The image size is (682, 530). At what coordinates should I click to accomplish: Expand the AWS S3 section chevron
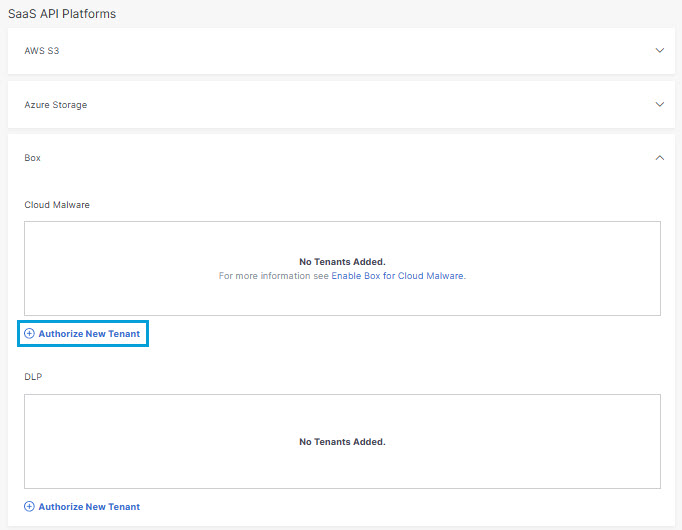[659, 50]
